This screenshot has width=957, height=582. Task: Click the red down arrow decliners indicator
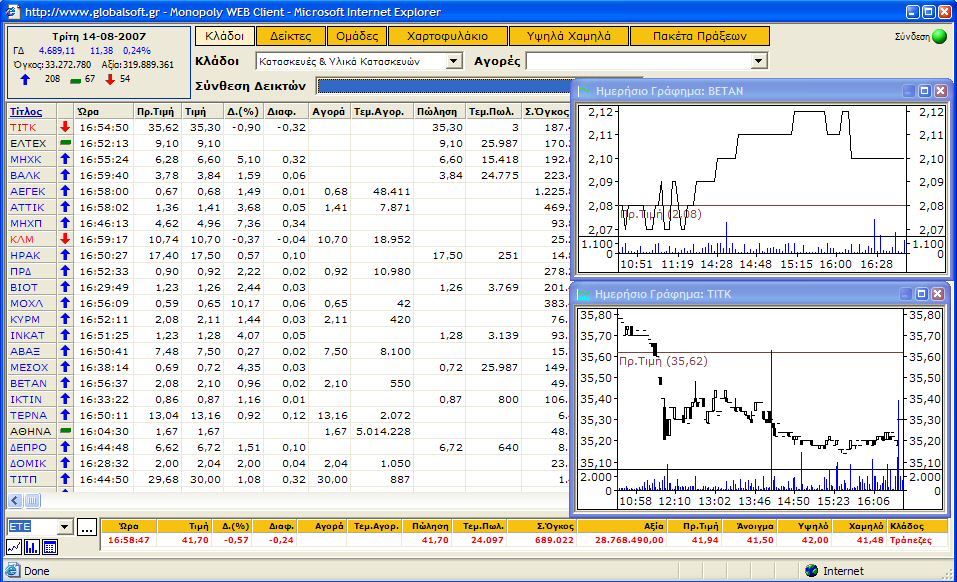click(x=110, y=79)
